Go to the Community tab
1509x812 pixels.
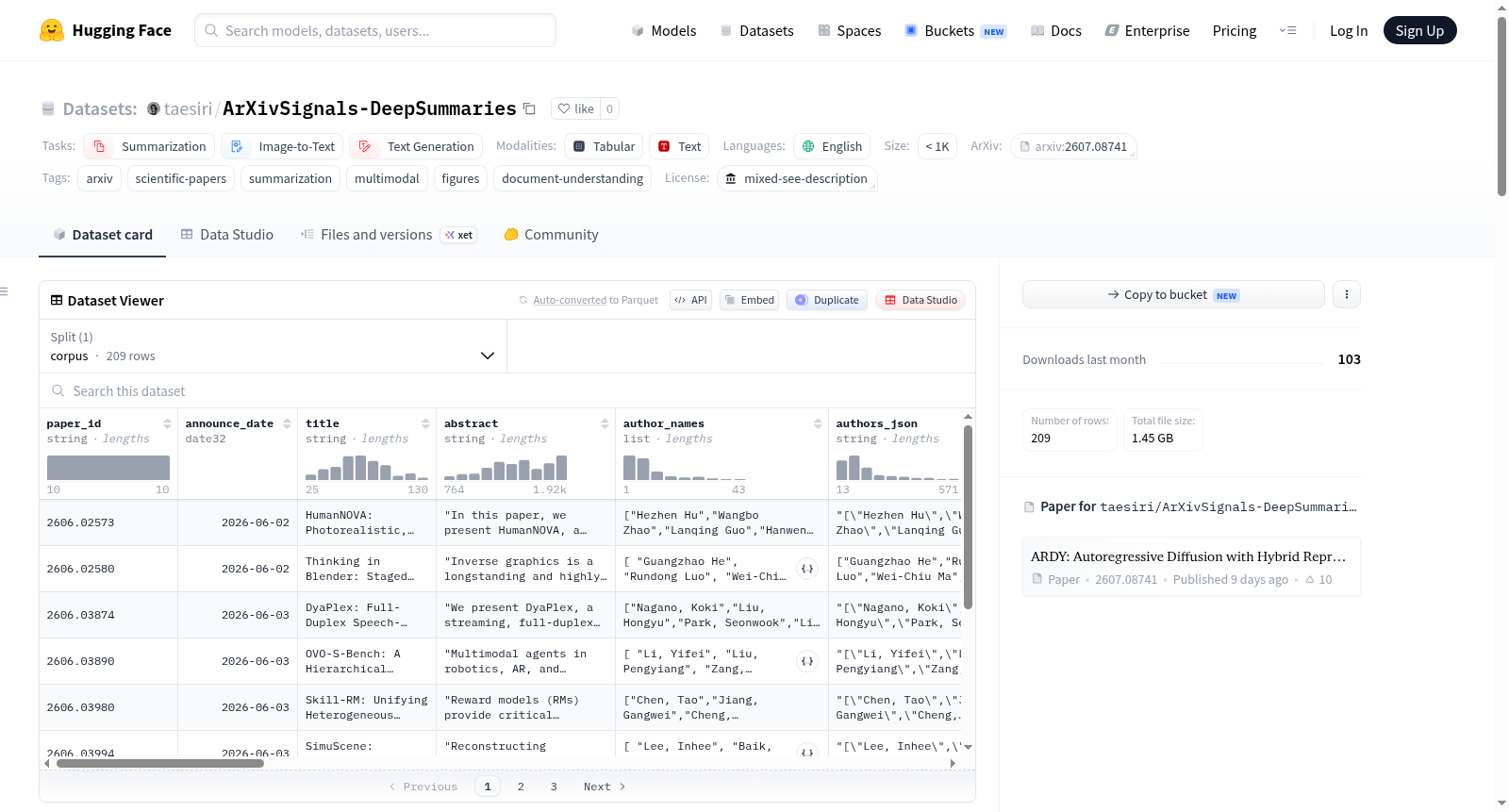click(x=551, y=235)
